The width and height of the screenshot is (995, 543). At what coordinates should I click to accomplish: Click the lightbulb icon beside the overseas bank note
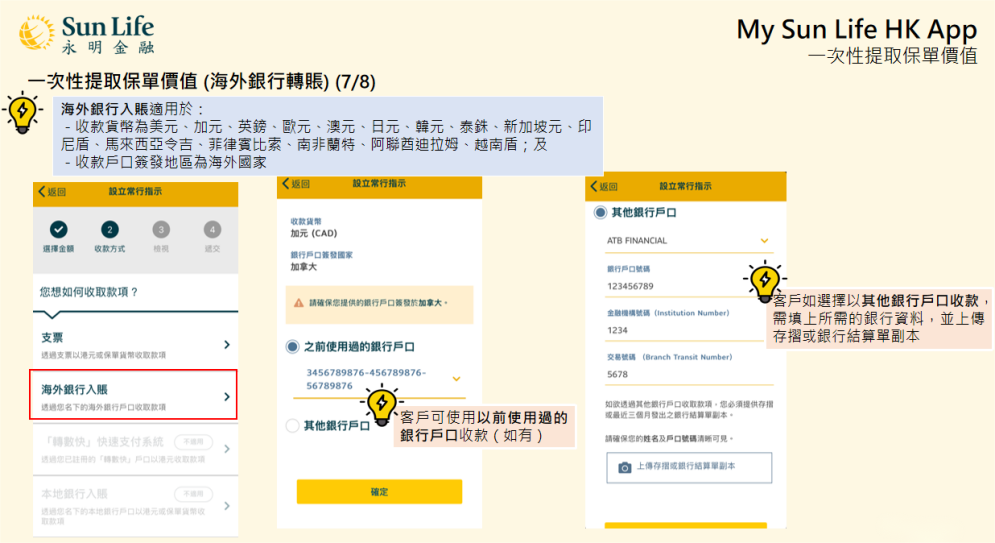(x=22, y=112)
